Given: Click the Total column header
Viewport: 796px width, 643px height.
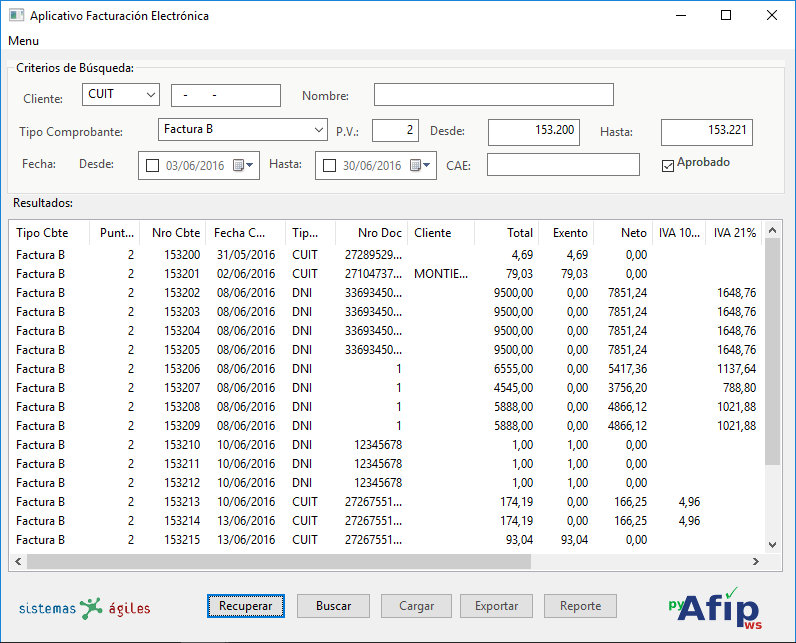Looking at the screenshot, I should [506, 233].
